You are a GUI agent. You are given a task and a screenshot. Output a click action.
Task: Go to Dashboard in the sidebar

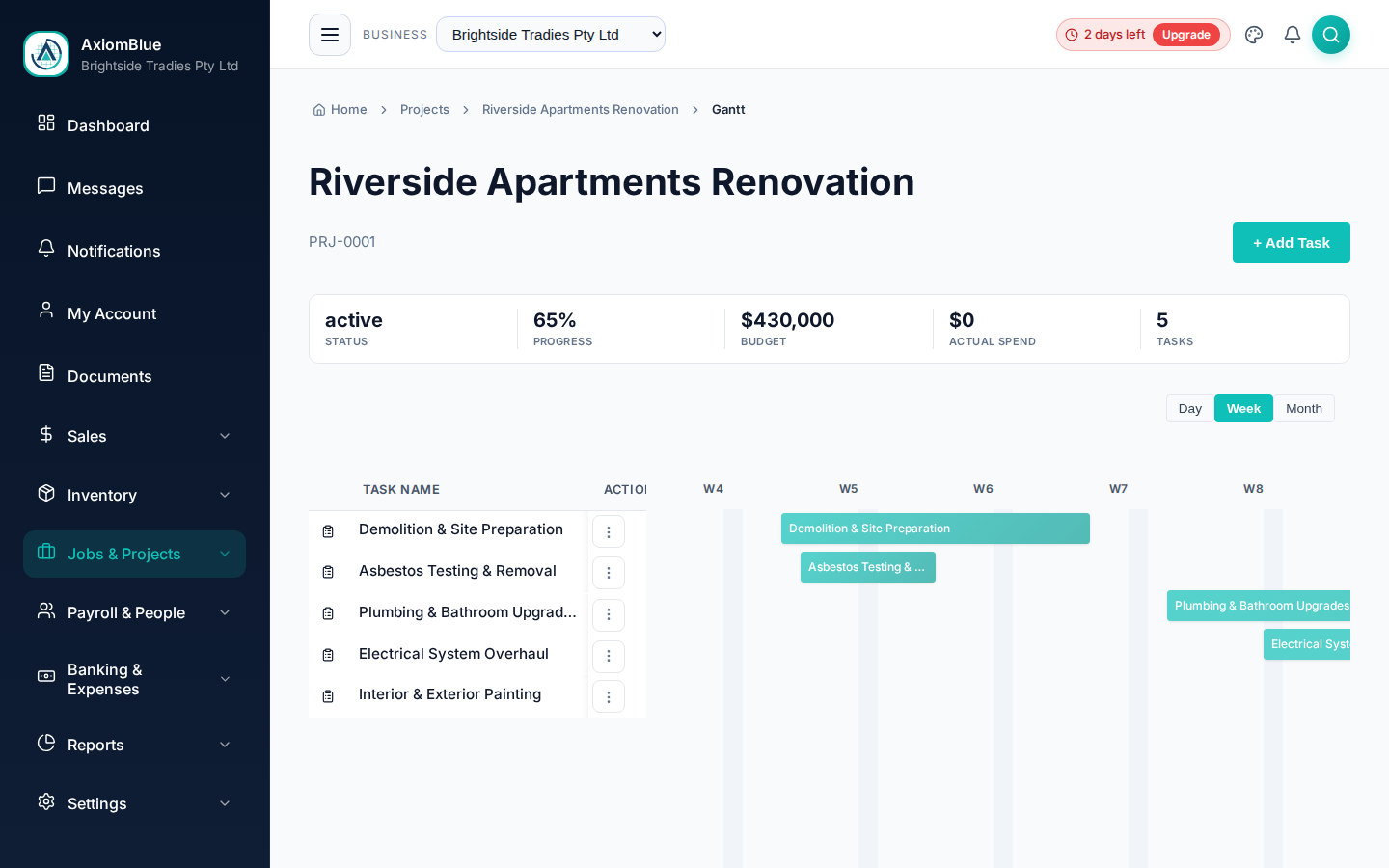(x=108, y=125)
